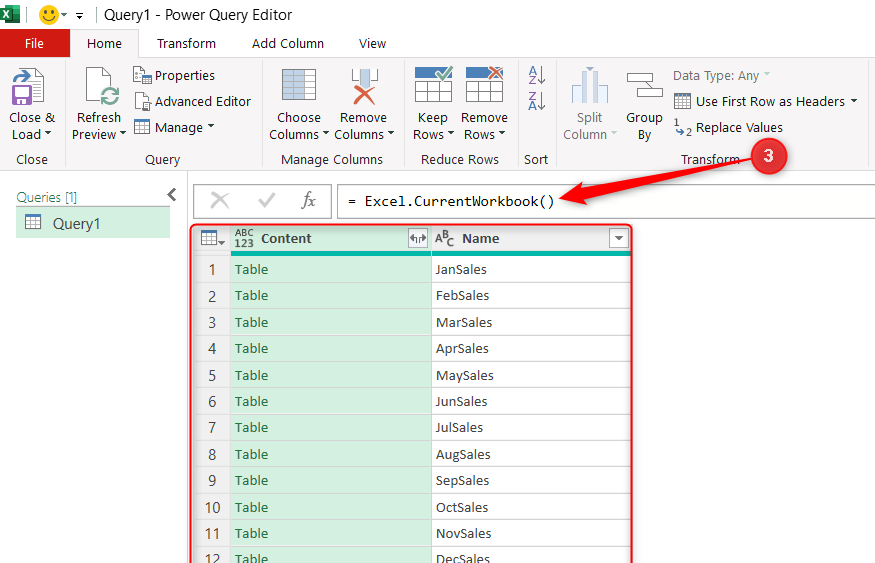This screenshot has width=875, height=563.
Task: Click Replace Values
Action: pos(728,127)
